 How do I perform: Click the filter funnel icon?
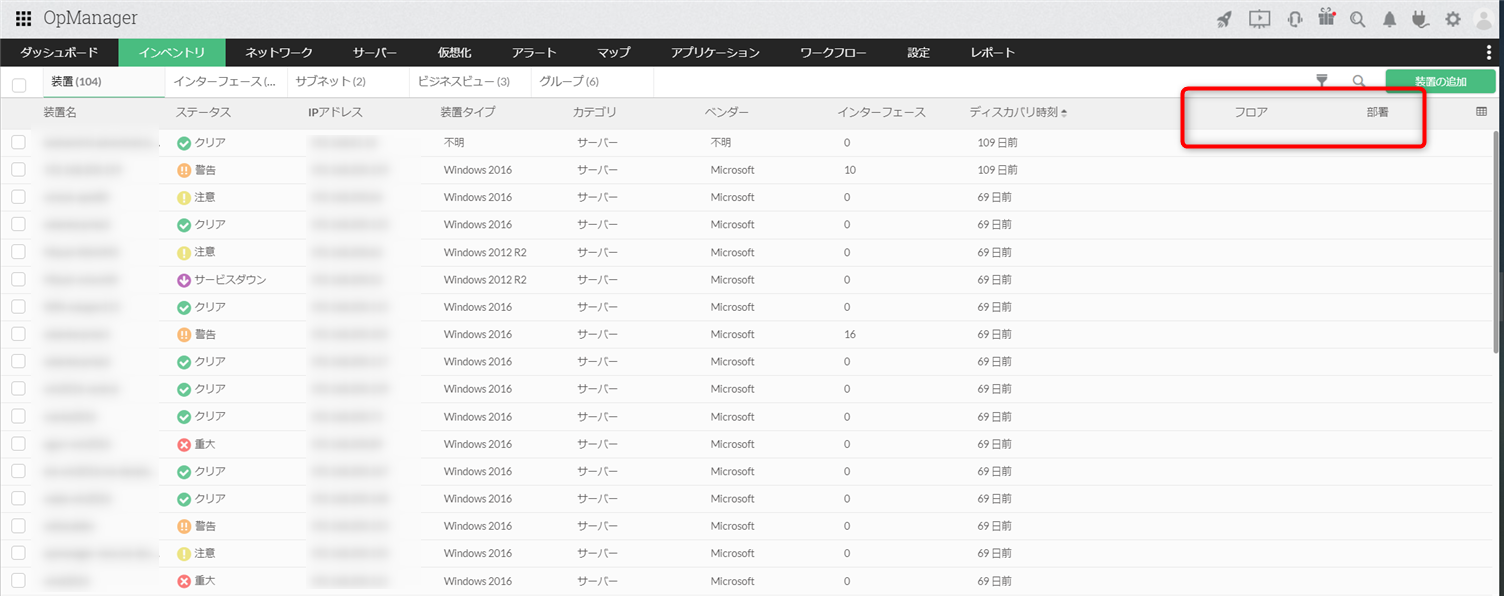click(x=1321, y=81)
